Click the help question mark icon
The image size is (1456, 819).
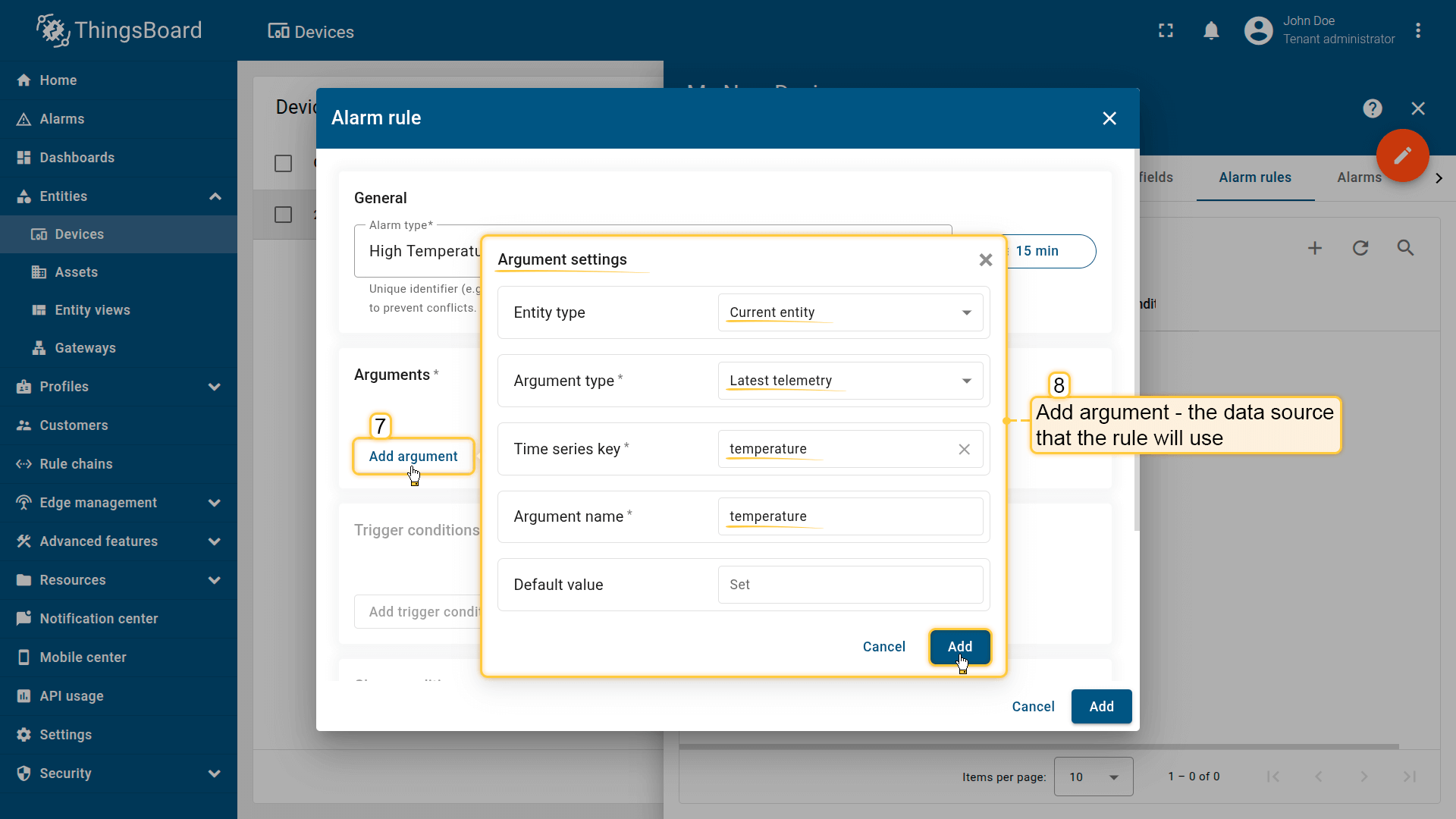1372,108
